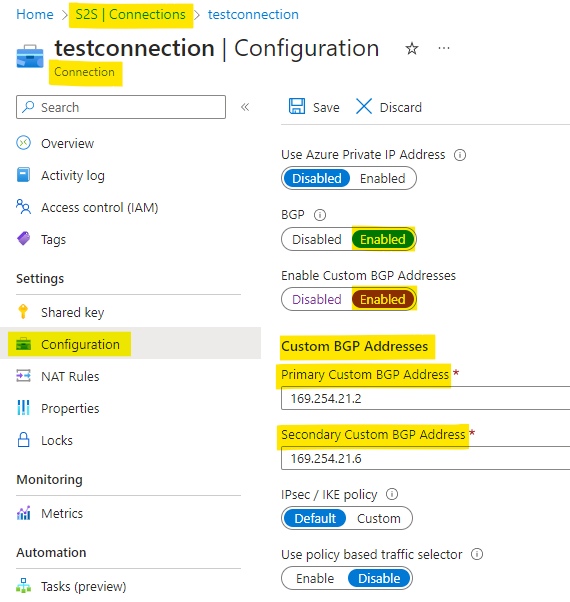Click the Discard button label
This screenshot has width=570, height=602.
401,107
